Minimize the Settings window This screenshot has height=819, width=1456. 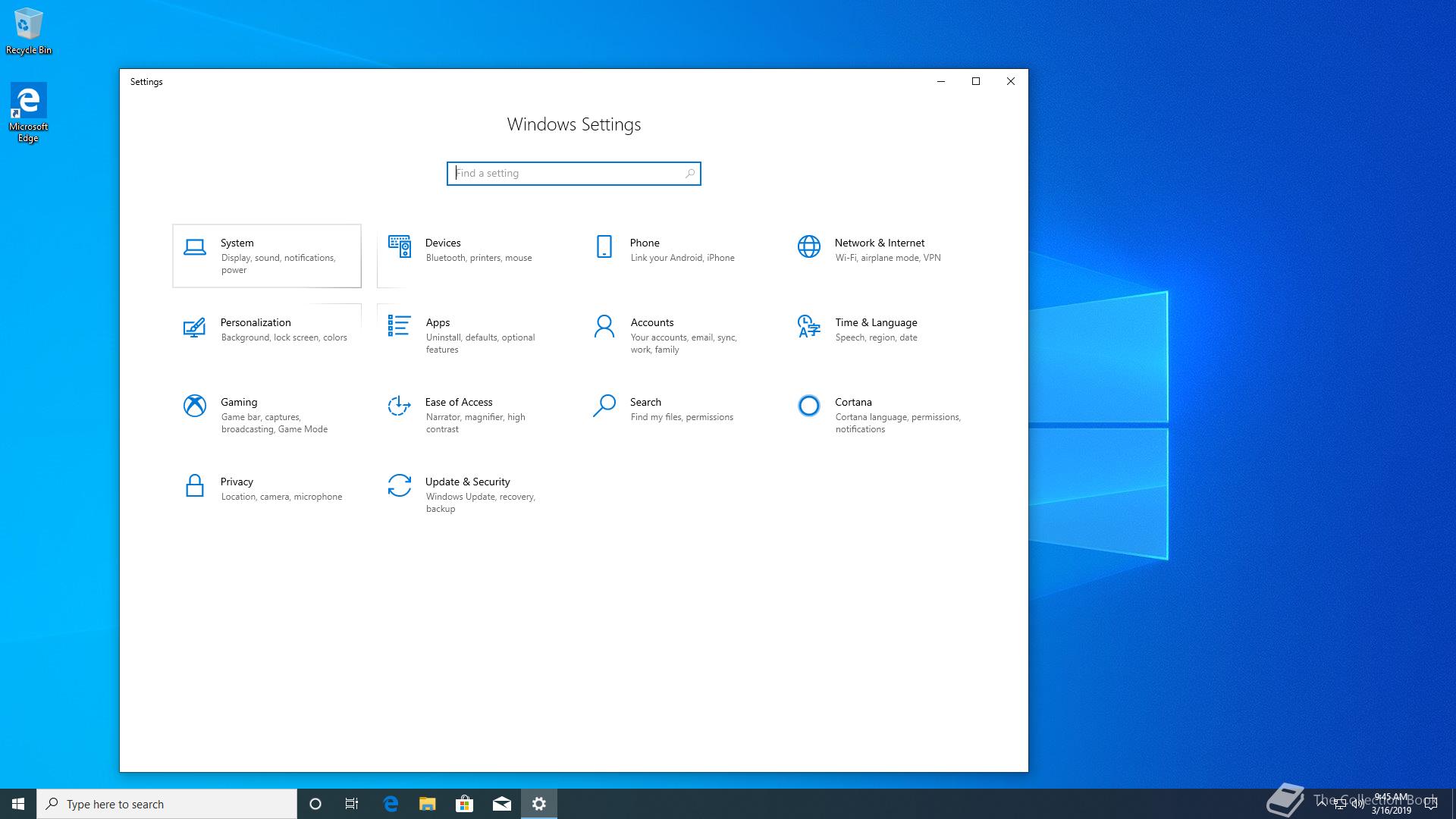(941, 81)
